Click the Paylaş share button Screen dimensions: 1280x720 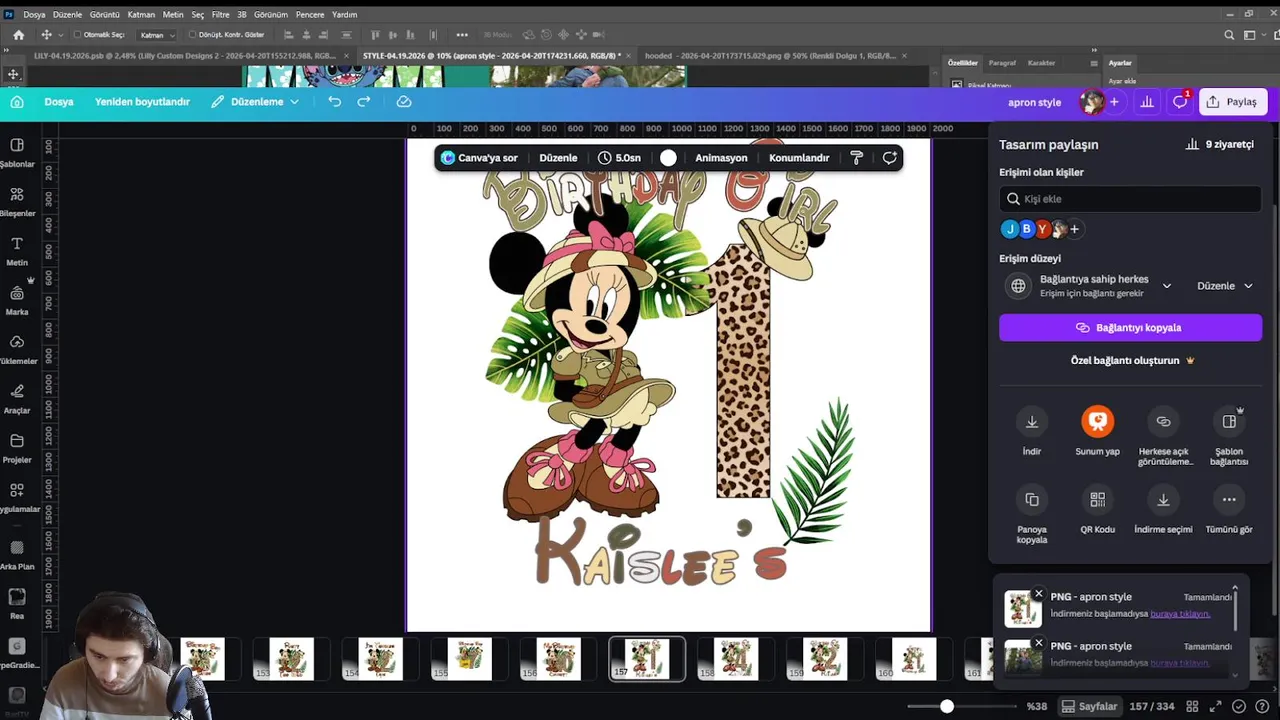point(1232,102)
